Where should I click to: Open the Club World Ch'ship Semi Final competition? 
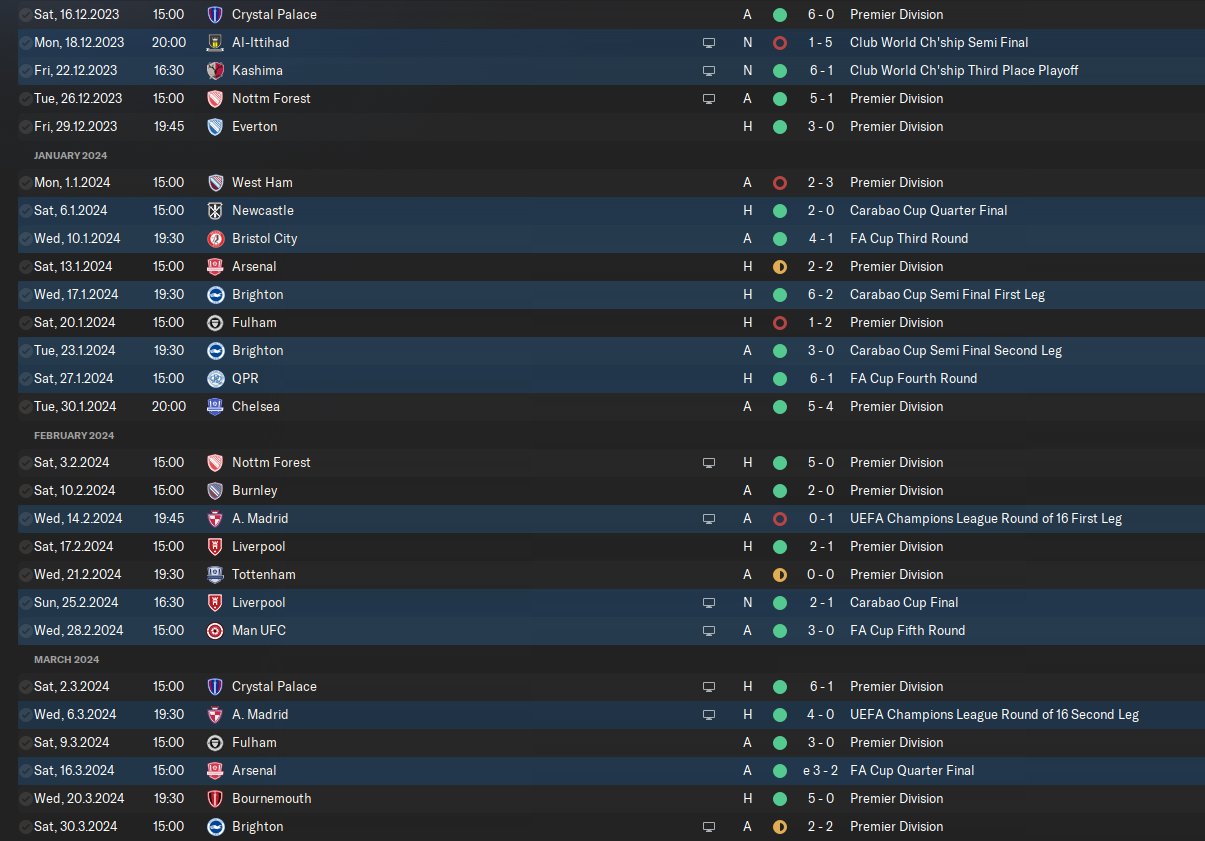coord(939,43)
